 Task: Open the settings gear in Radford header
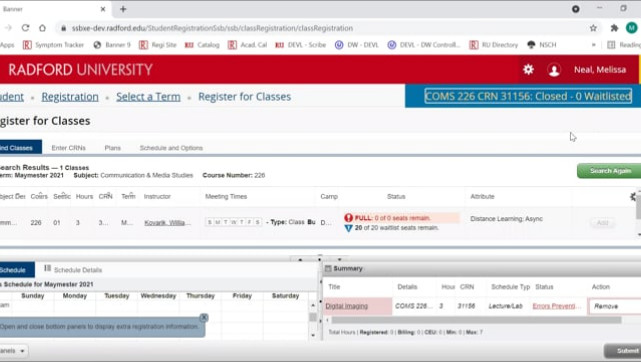(x=528, y=69)
